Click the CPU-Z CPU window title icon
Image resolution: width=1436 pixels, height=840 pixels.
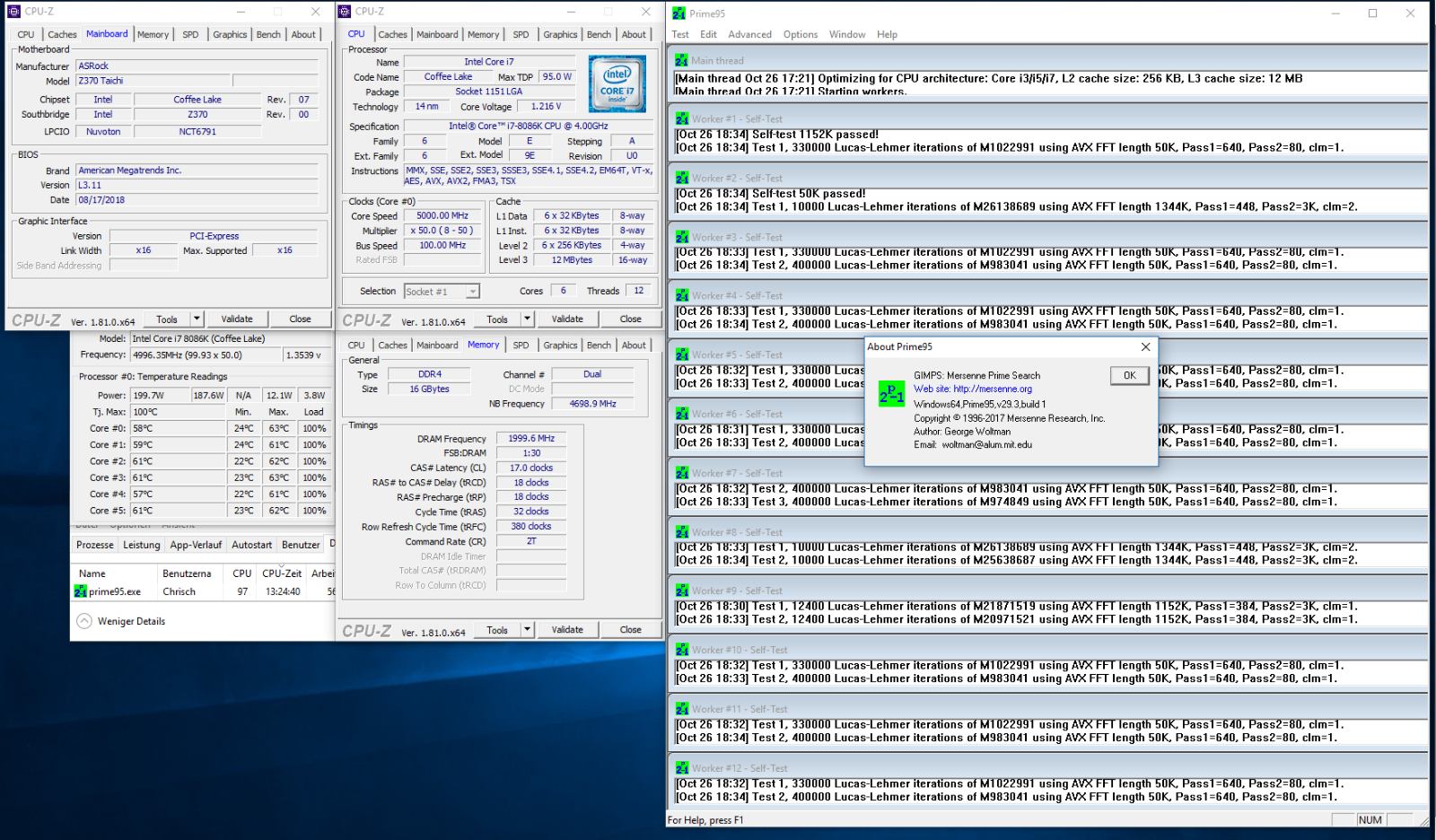344,12
